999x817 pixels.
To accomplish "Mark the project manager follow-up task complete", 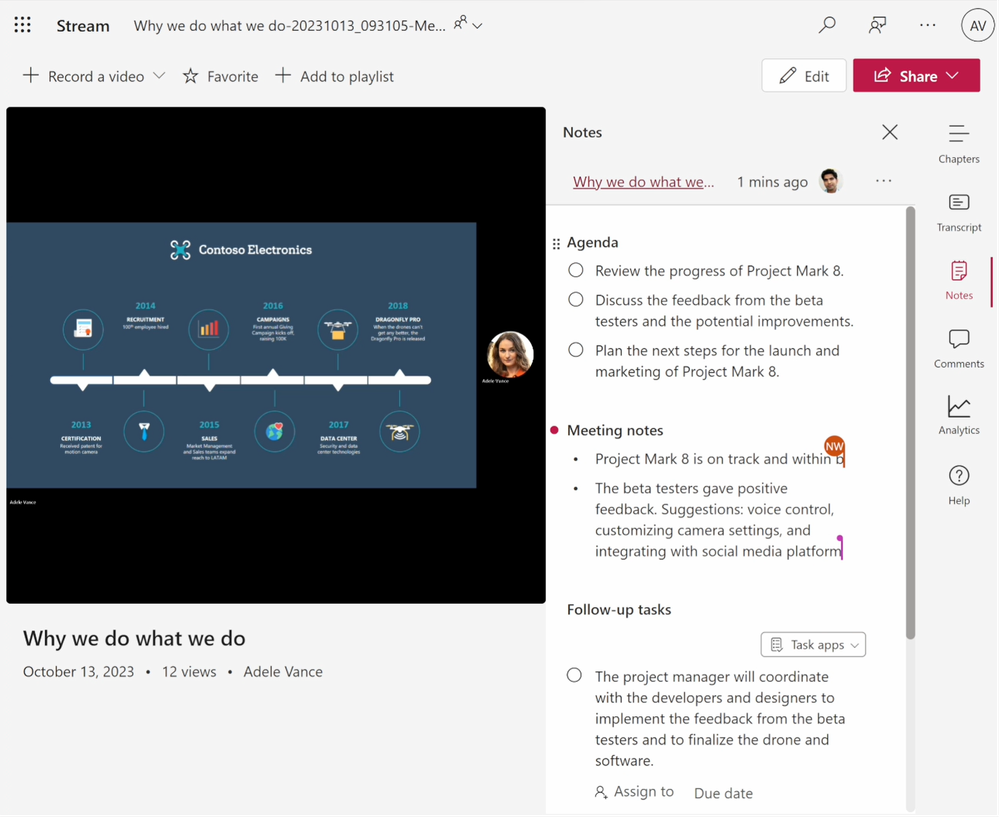I will click(x=575, y=676).
